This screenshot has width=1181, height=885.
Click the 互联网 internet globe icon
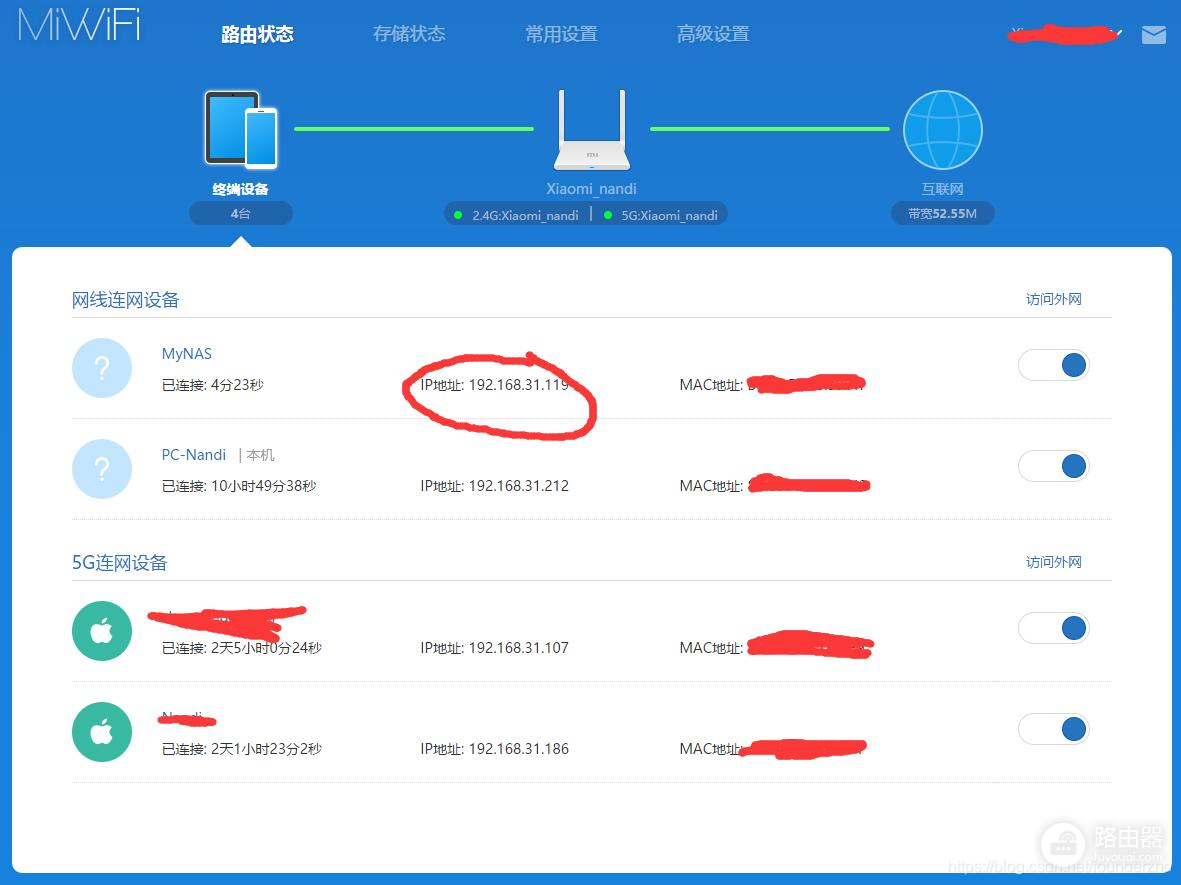[942, 128]
